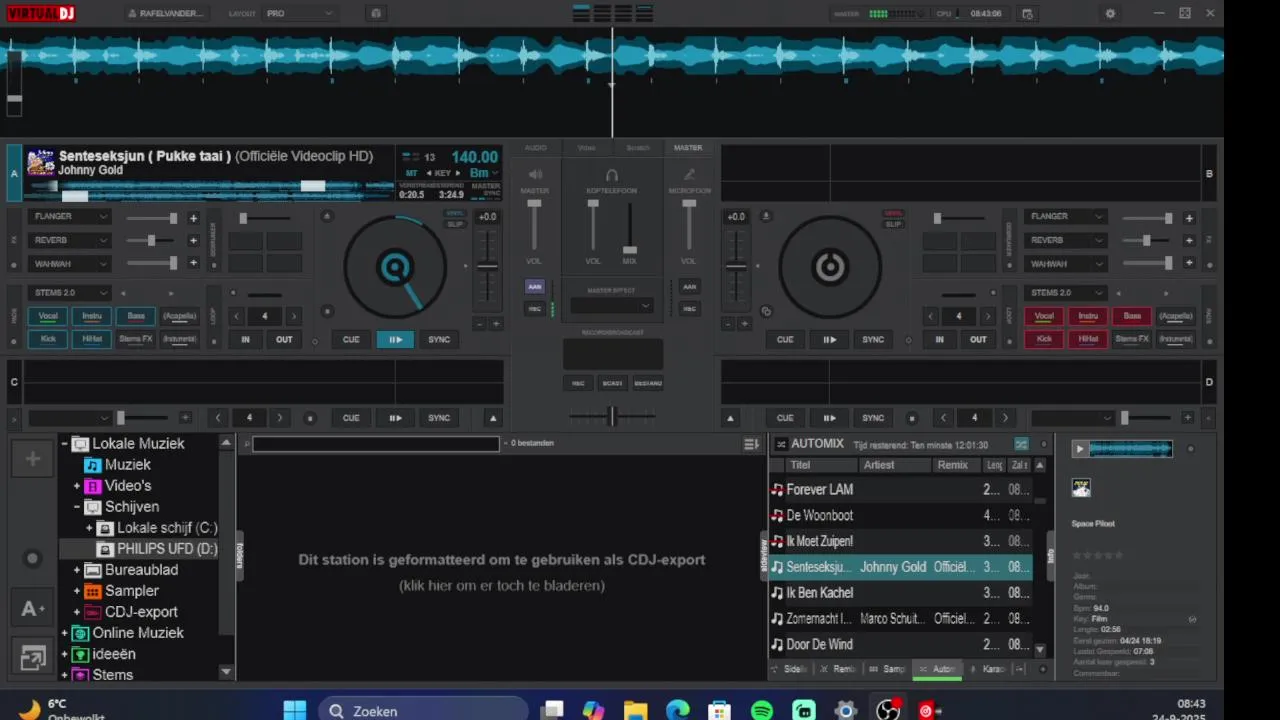Viewport: 1280px width, 720px height.
Task: Open Microsoft Edge from the taskbar
Action: (678, 711)
